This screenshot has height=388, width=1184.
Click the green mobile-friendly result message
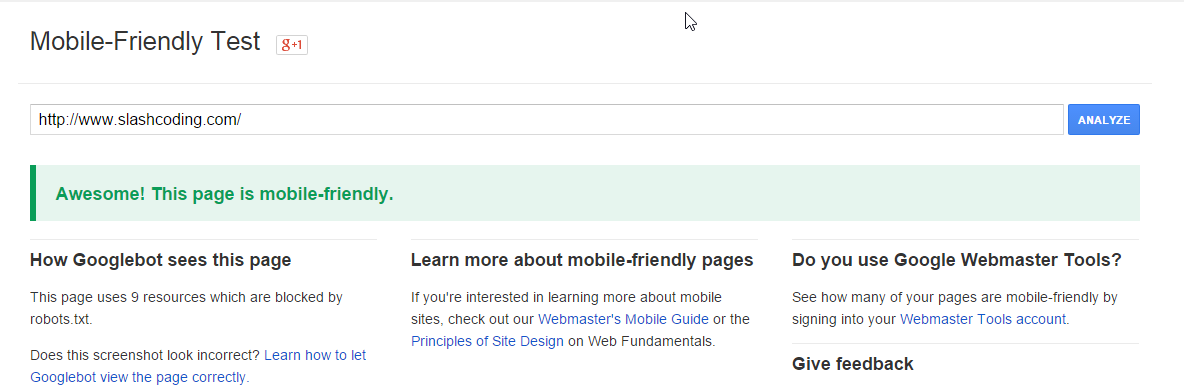pos(224,194)
